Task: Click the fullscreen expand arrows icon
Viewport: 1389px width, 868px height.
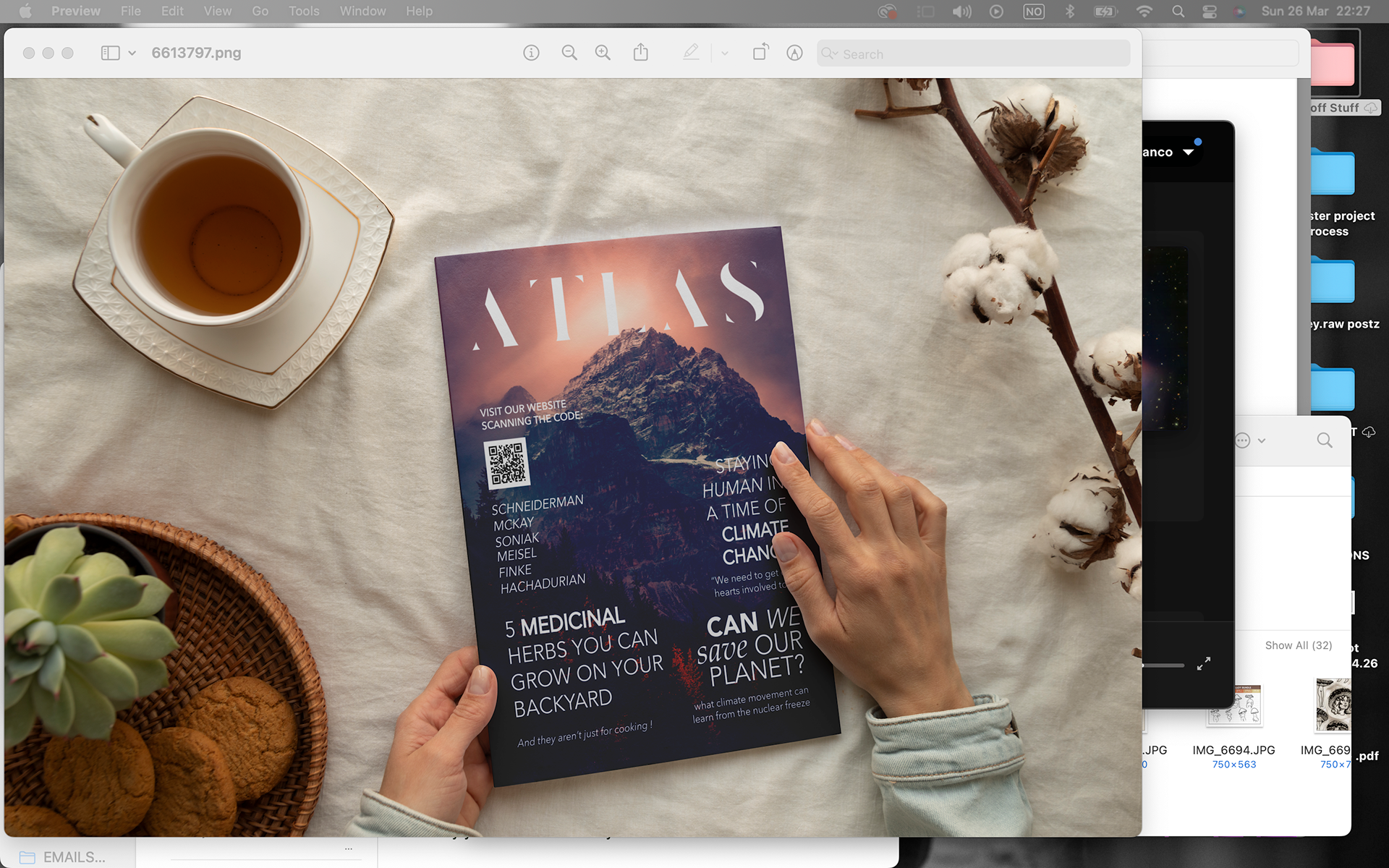Action: [1204, 663]
